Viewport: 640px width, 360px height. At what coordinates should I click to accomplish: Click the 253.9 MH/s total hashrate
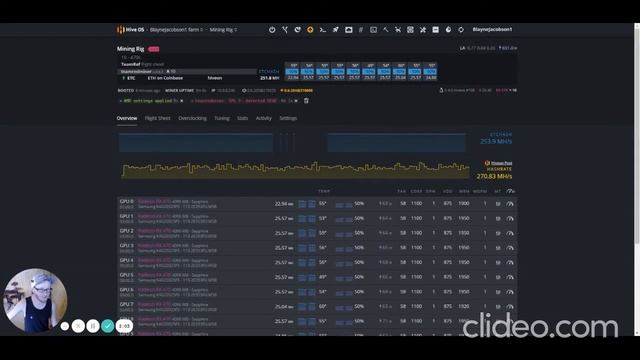496,142
